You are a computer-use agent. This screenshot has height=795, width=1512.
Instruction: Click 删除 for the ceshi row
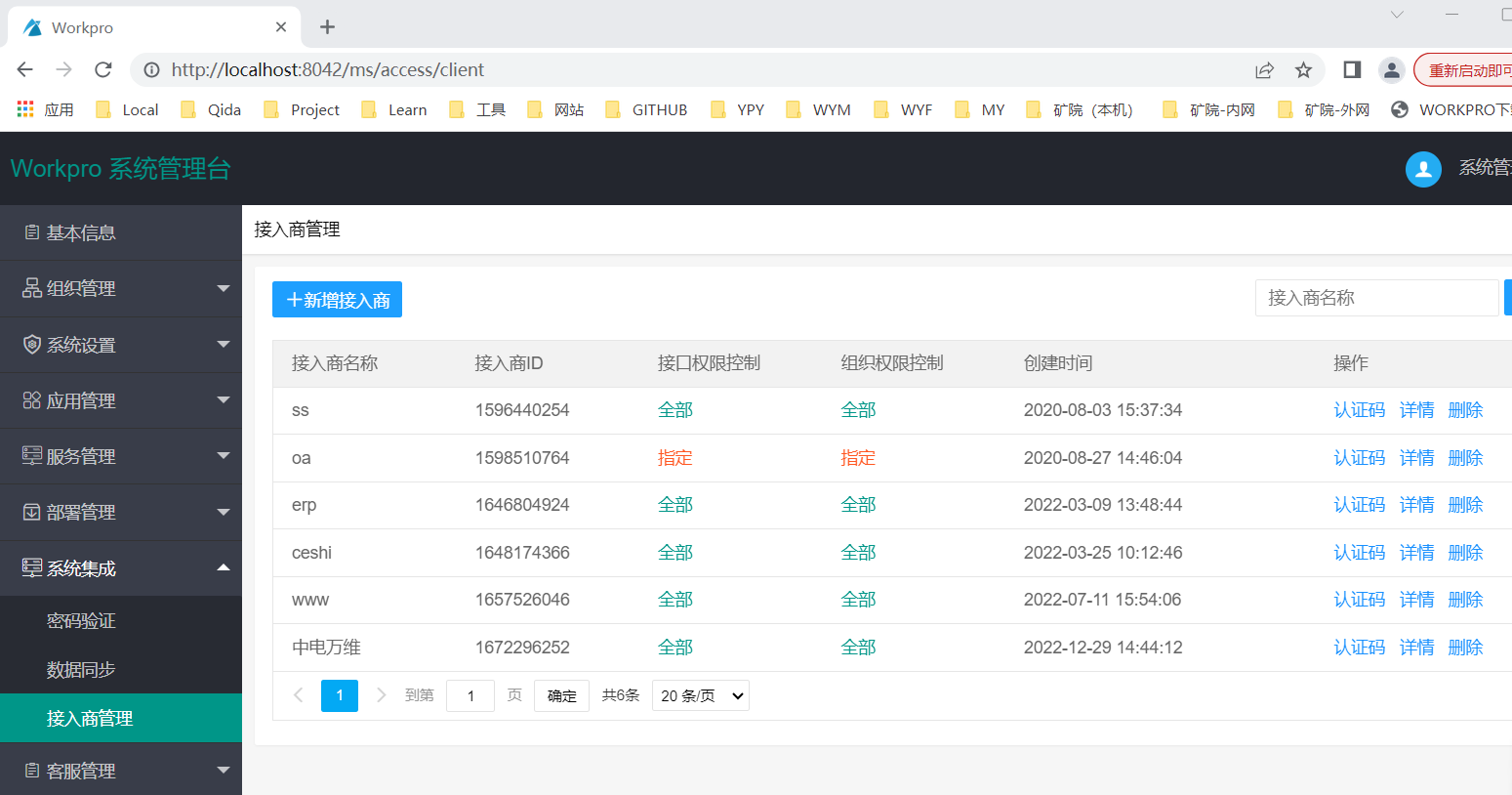[1465, 553]
